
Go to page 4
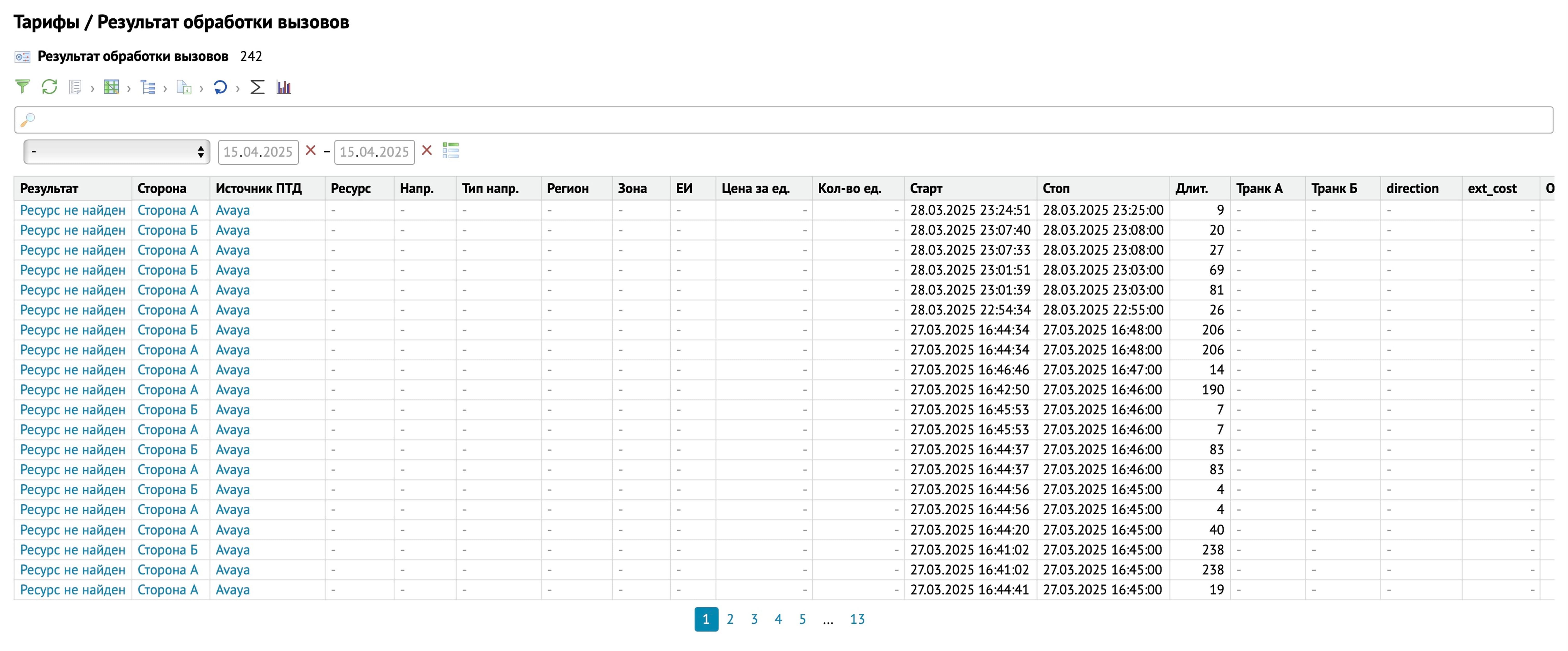point(778,619)
